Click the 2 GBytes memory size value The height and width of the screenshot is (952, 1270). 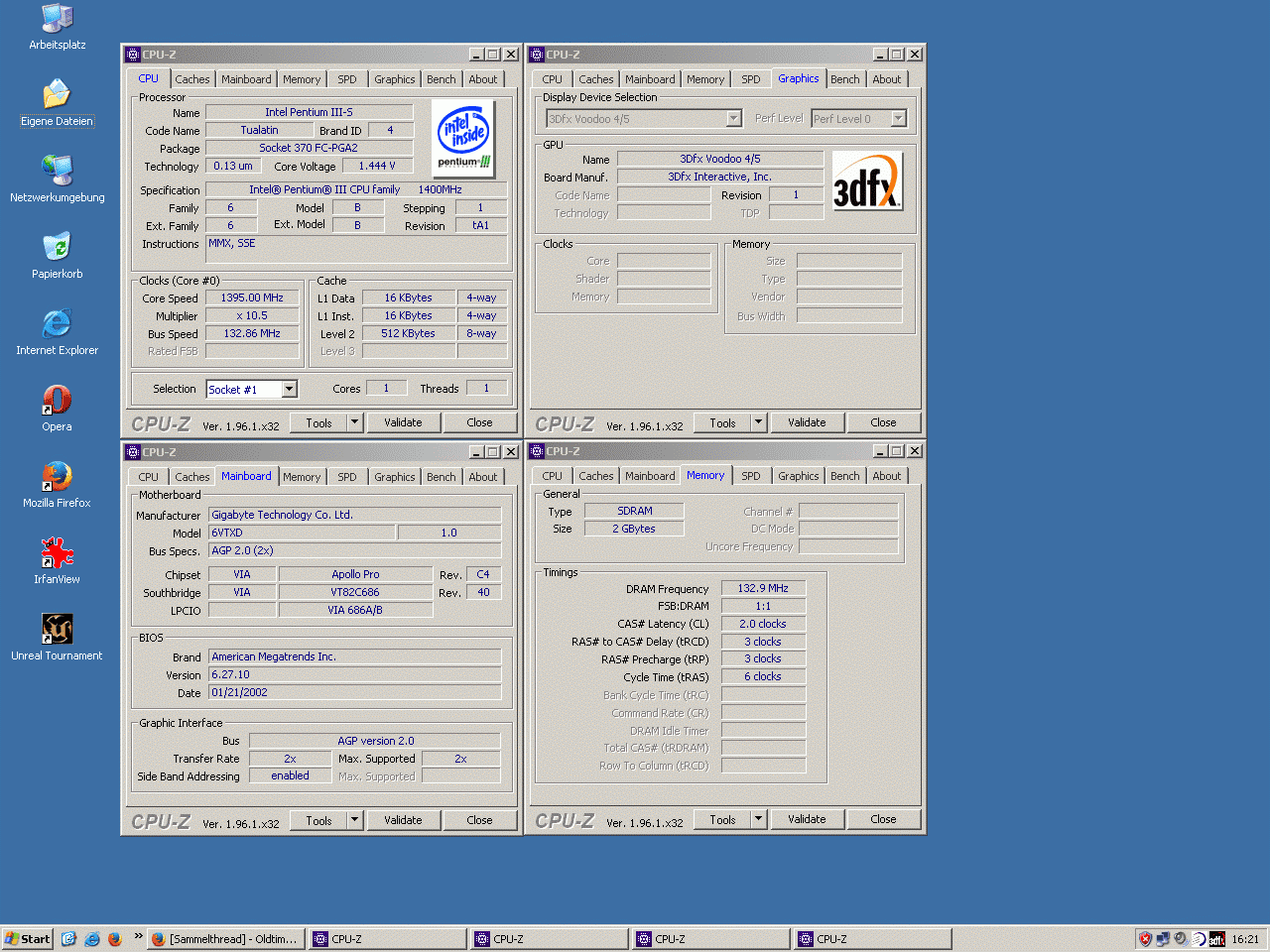tap(634, 529)
